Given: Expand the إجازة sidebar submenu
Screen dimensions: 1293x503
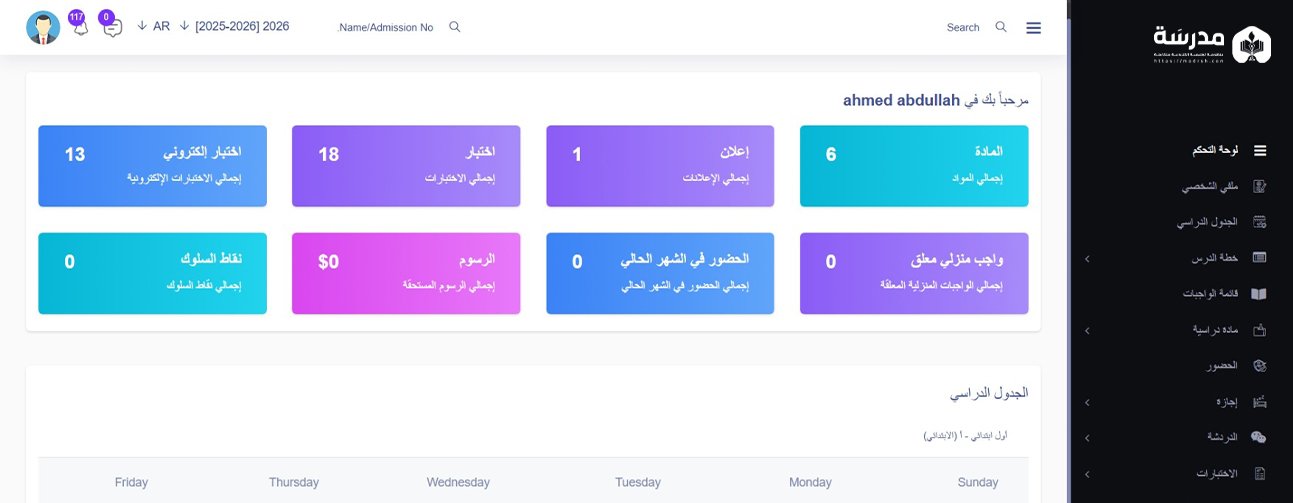Looking at the screenshot, I should pos(1087,402).
